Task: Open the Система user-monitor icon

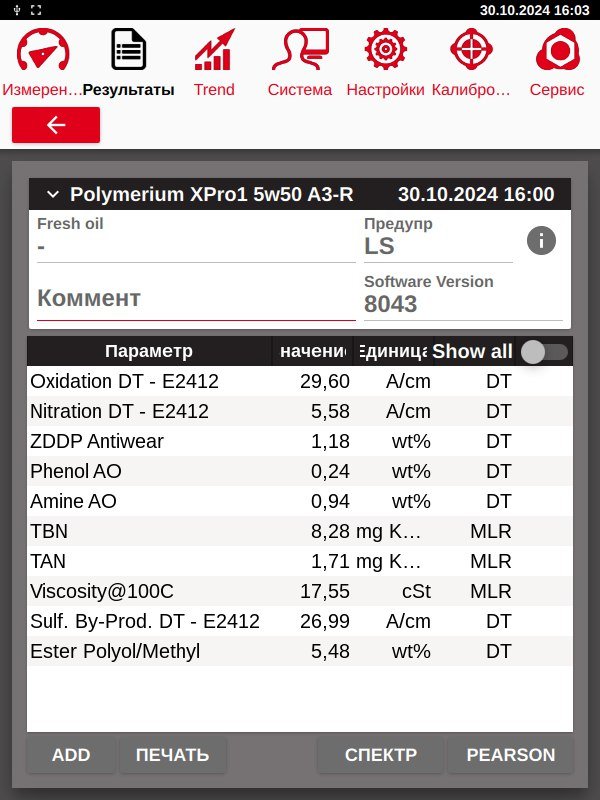Action: click(x=300, y=49)
